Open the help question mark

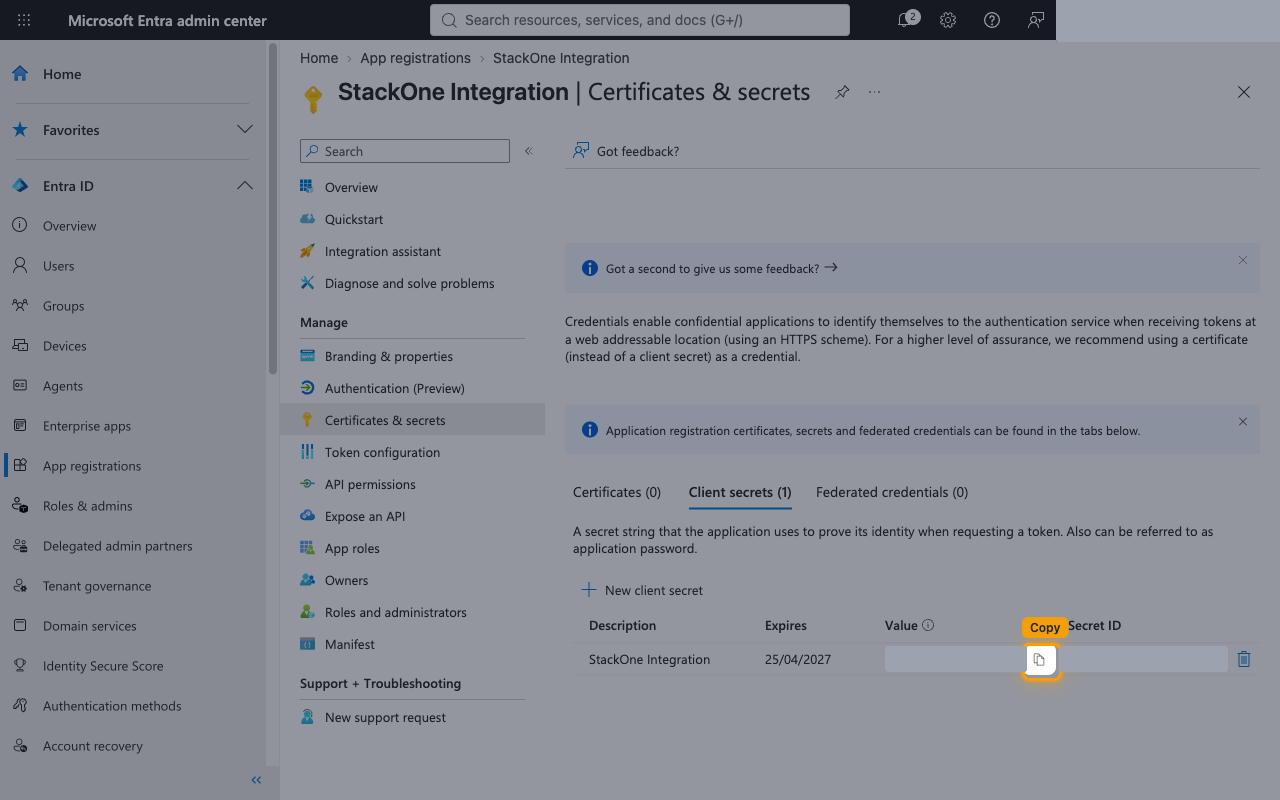(992, 20)
